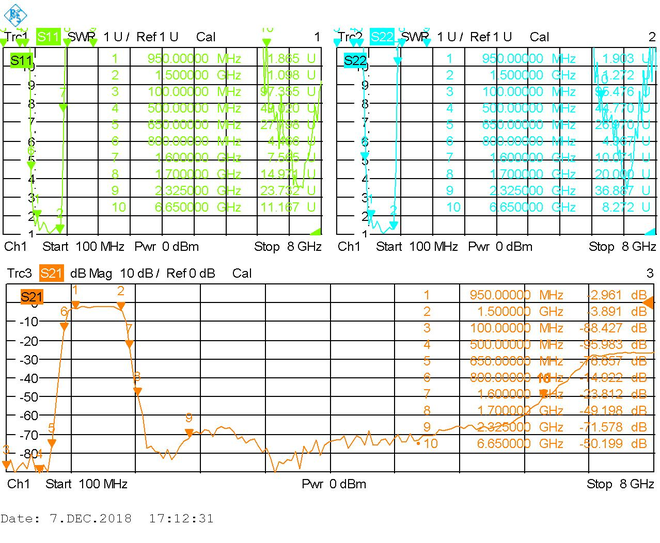
Task: Select the orange S21 trace label box
Action: coord(32,297)
